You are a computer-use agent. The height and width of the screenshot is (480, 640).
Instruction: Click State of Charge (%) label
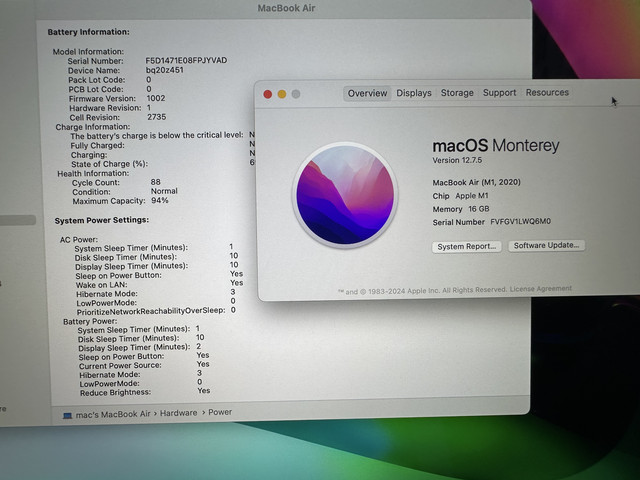(109, 164)
